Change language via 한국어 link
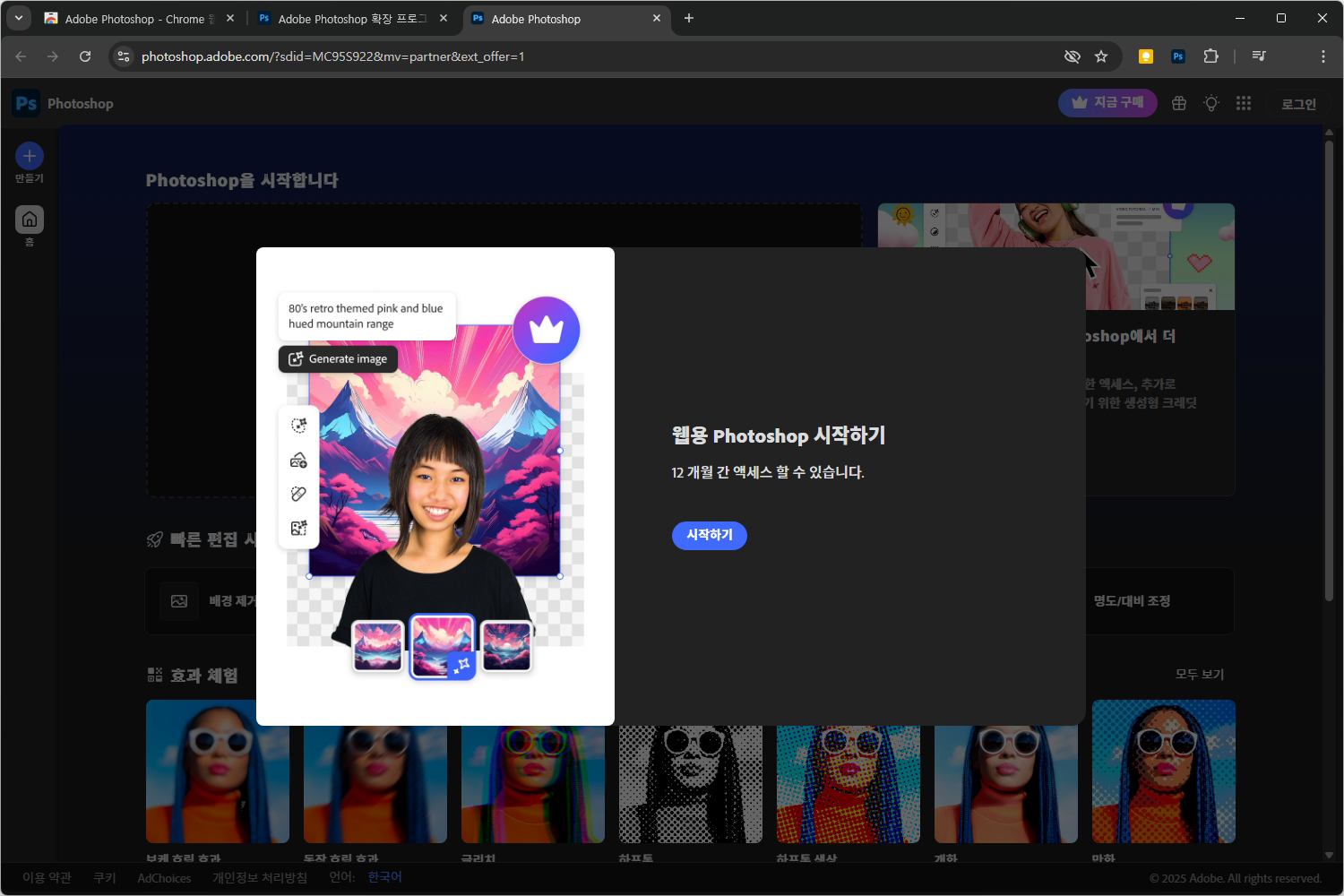 click(x=384, y=877)
